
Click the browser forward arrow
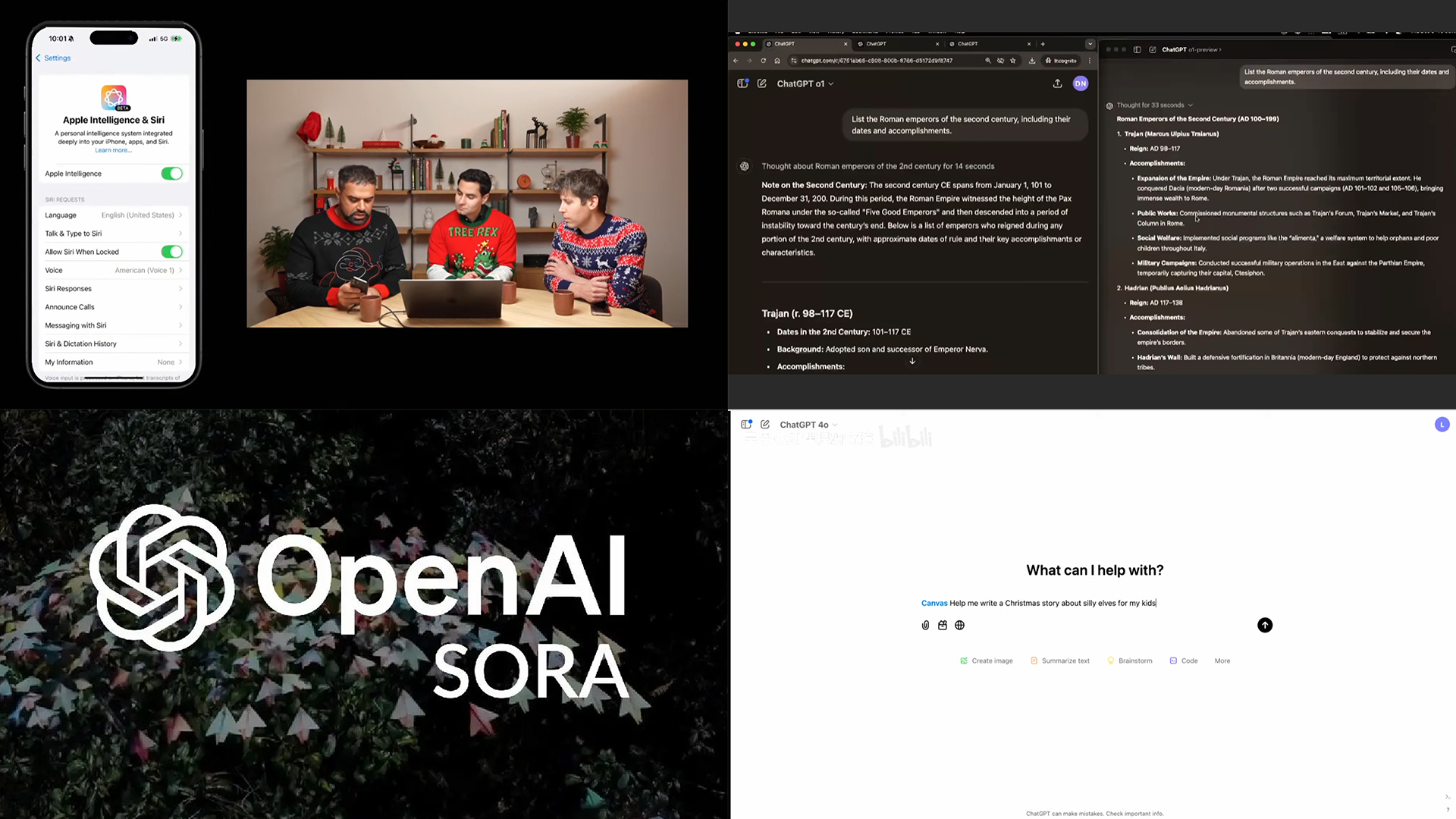pos(749,61)
